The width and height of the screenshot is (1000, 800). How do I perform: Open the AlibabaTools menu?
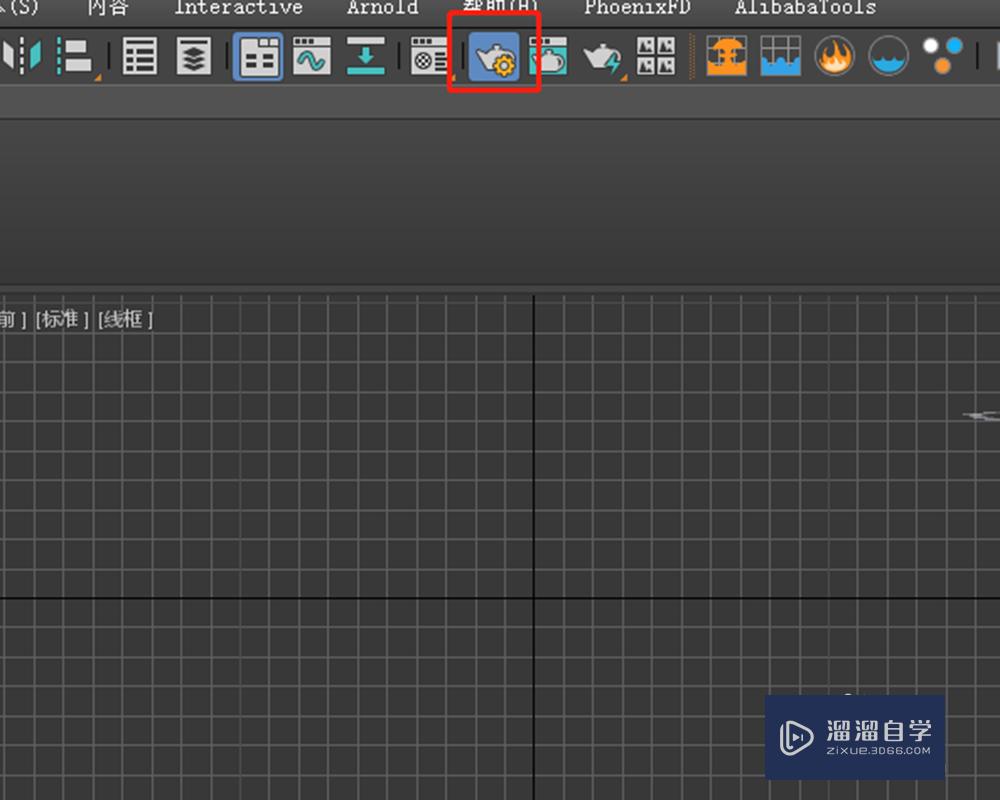[805, 8]
